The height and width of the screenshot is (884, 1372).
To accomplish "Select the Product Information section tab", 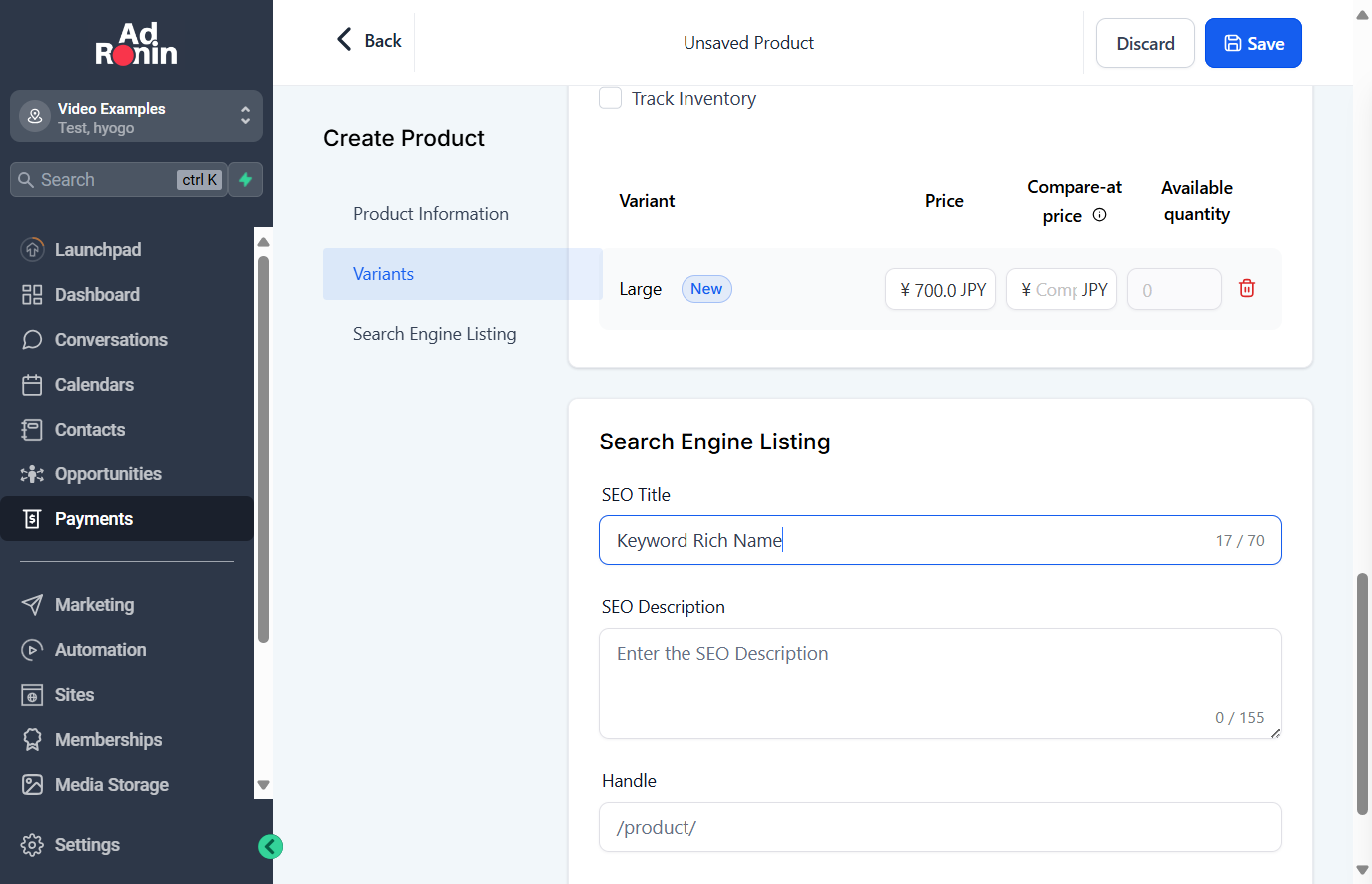I will [431, 214].
